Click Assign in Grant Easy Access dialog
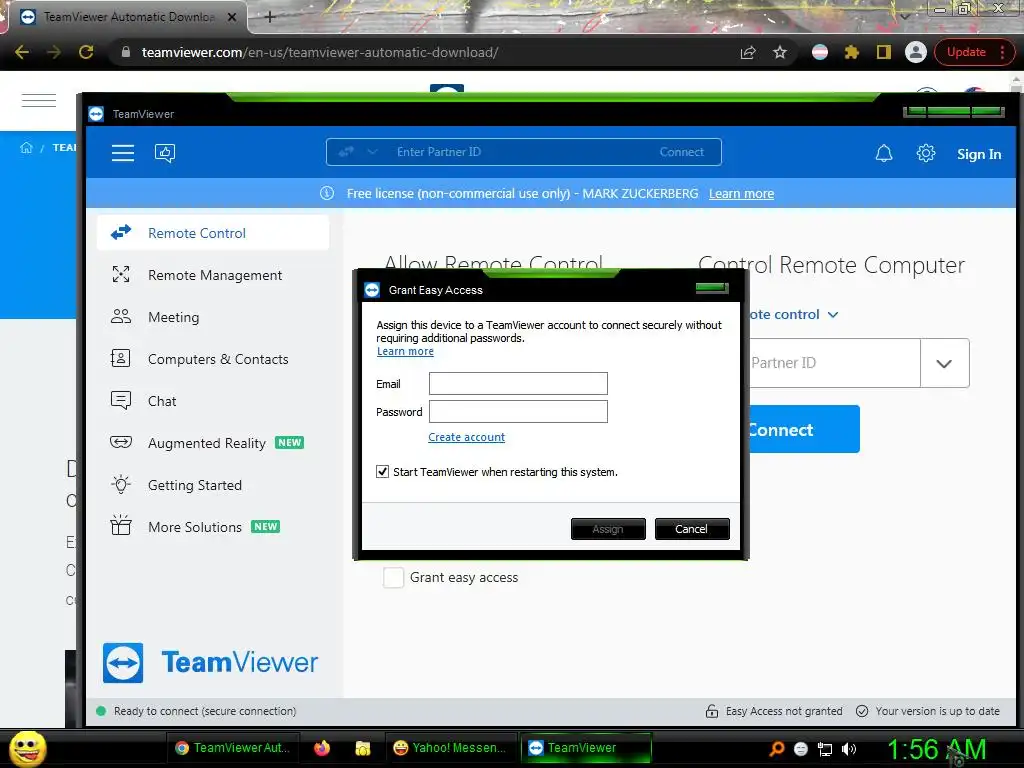 (x=608, y=529)
